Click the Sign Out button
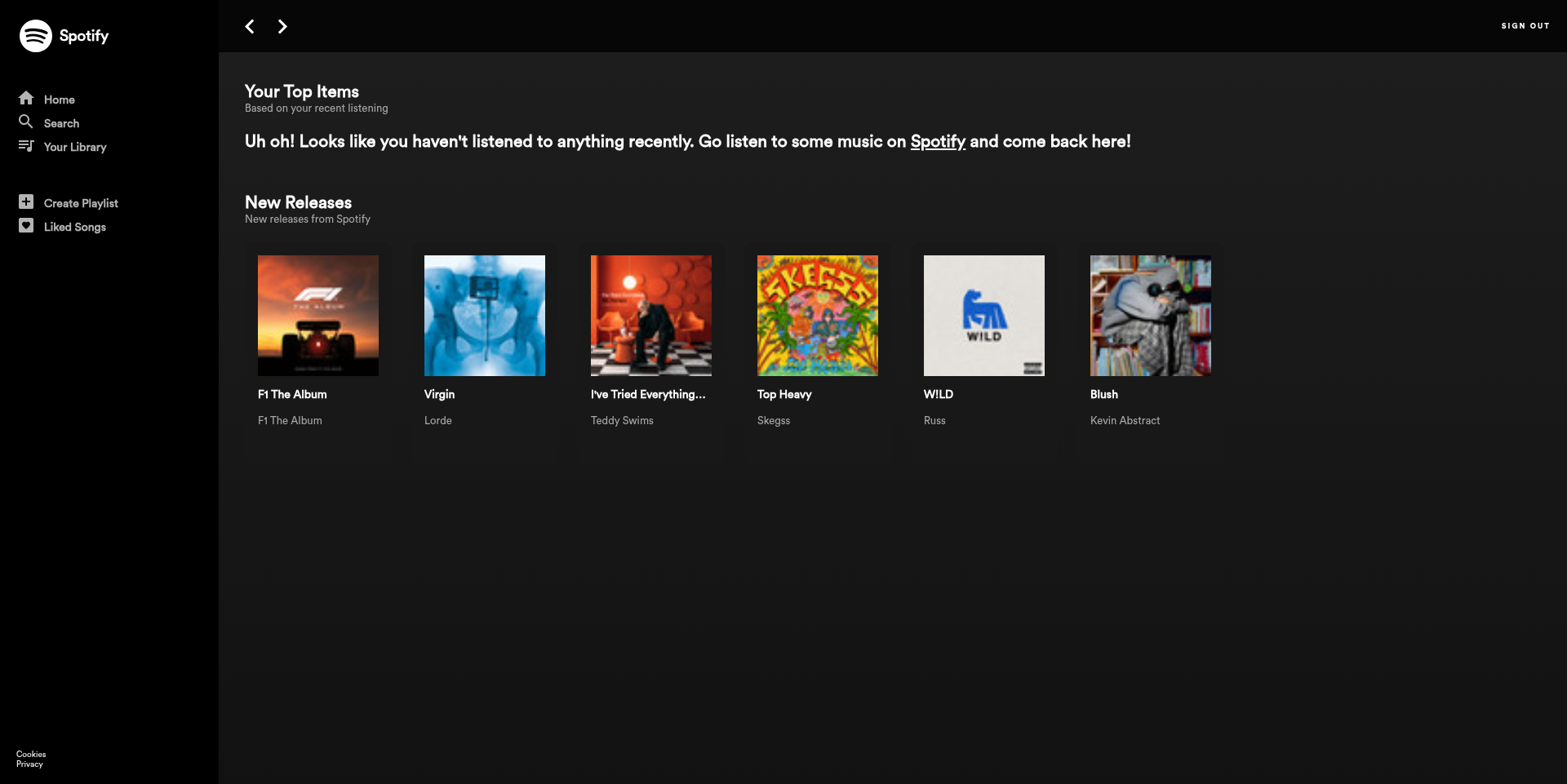The width and height of the screenshot is (1567, 784). [1525, 26]
